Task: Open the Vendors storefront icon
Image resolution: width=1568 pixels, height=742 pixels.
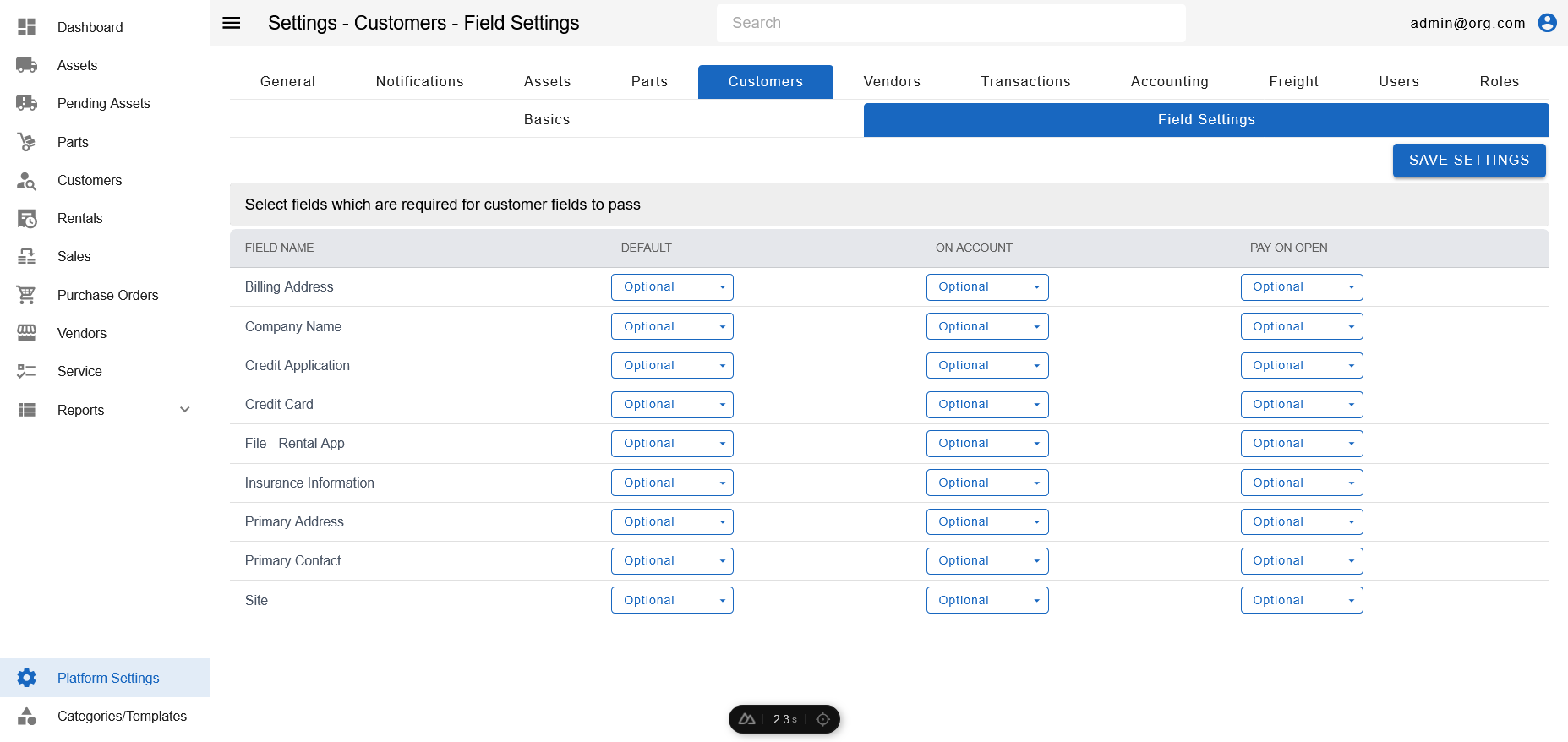Action: [x=27, y=333]
